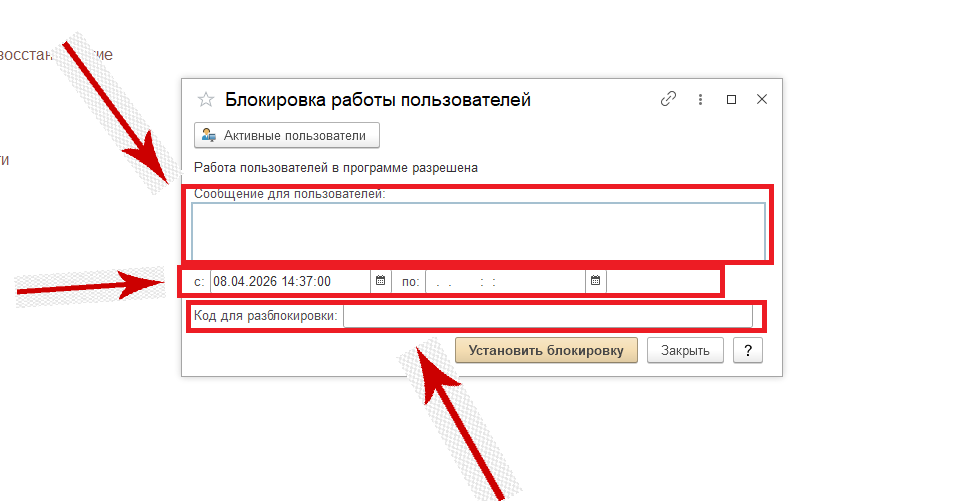
Task: Open the calendar picker for the end date
Action: click(595, 281)
